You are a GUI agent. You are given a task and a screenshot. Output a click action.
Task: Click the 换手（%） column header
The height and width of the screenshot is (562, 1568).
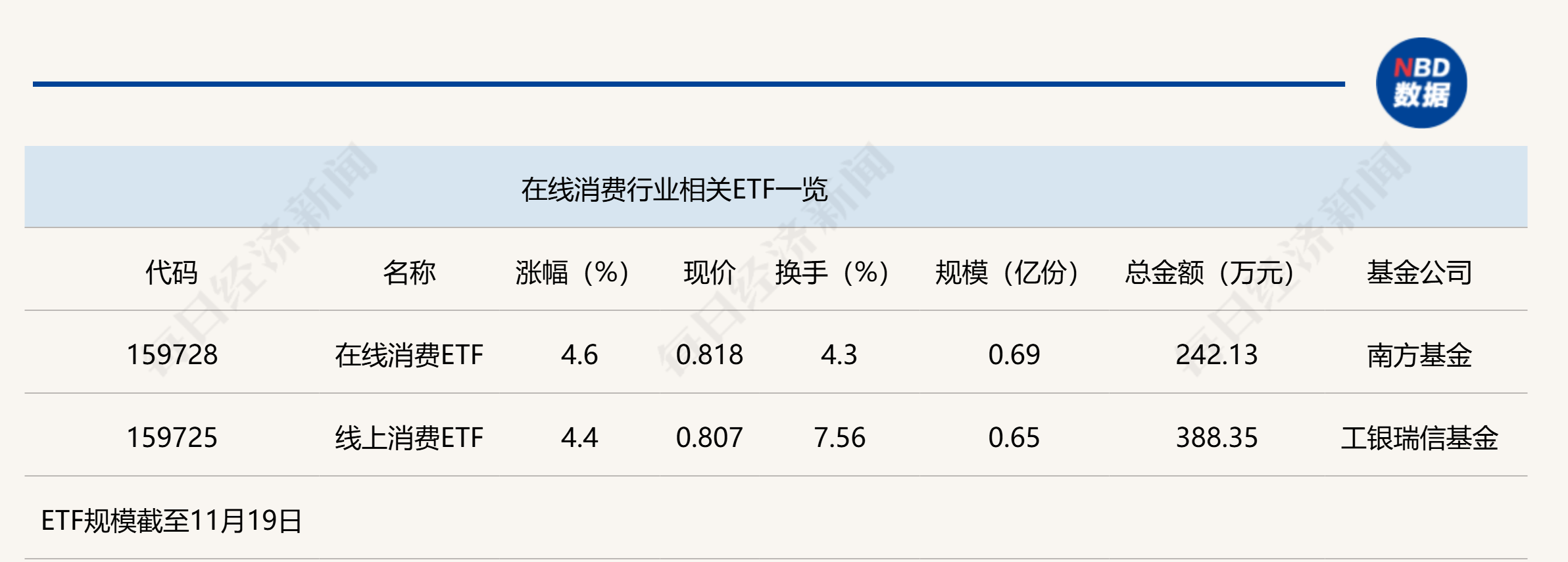coord(832,272)
